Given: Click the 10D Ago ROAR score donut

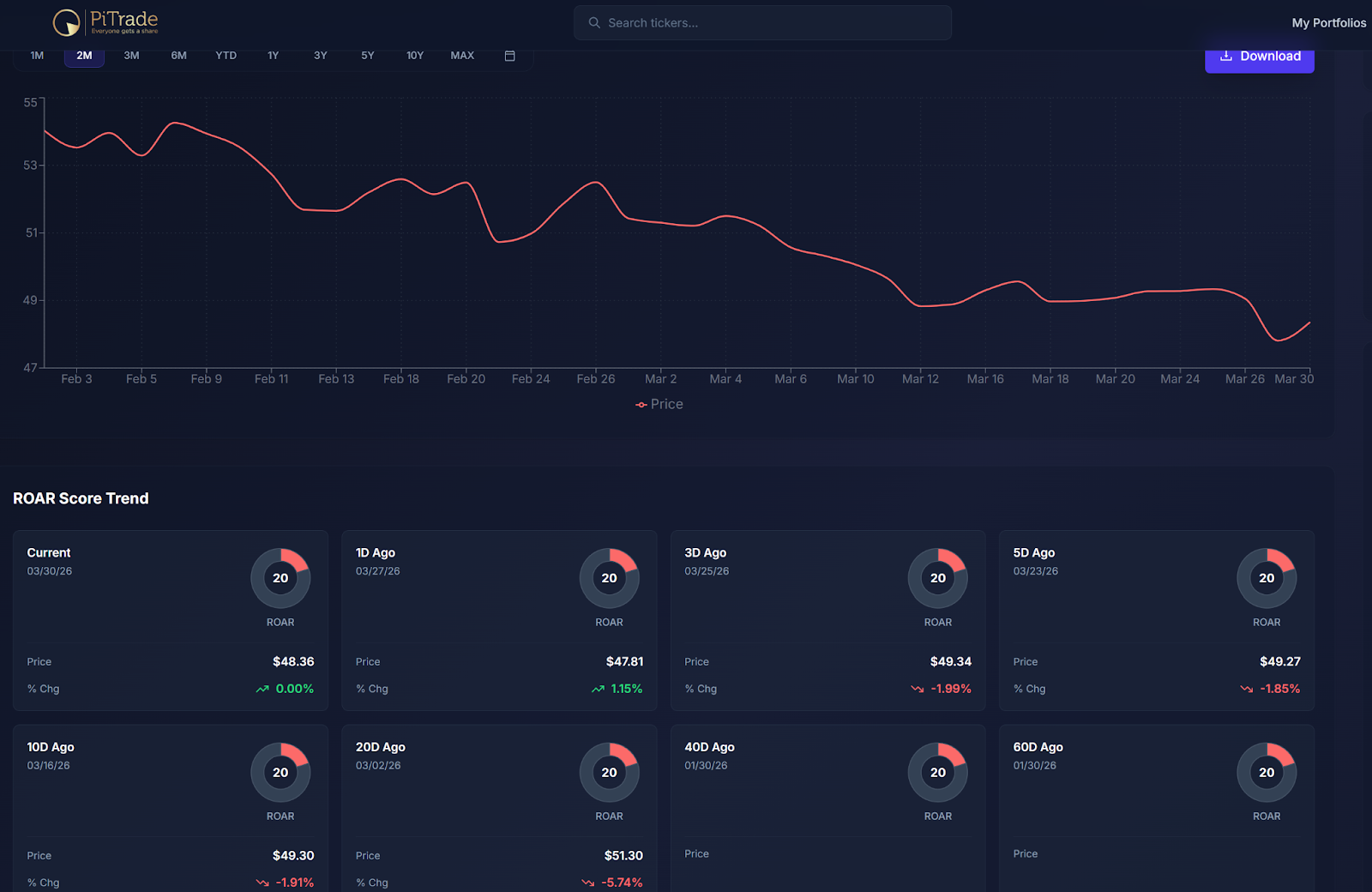Looking at the screenshot, I should coord(280,773).
